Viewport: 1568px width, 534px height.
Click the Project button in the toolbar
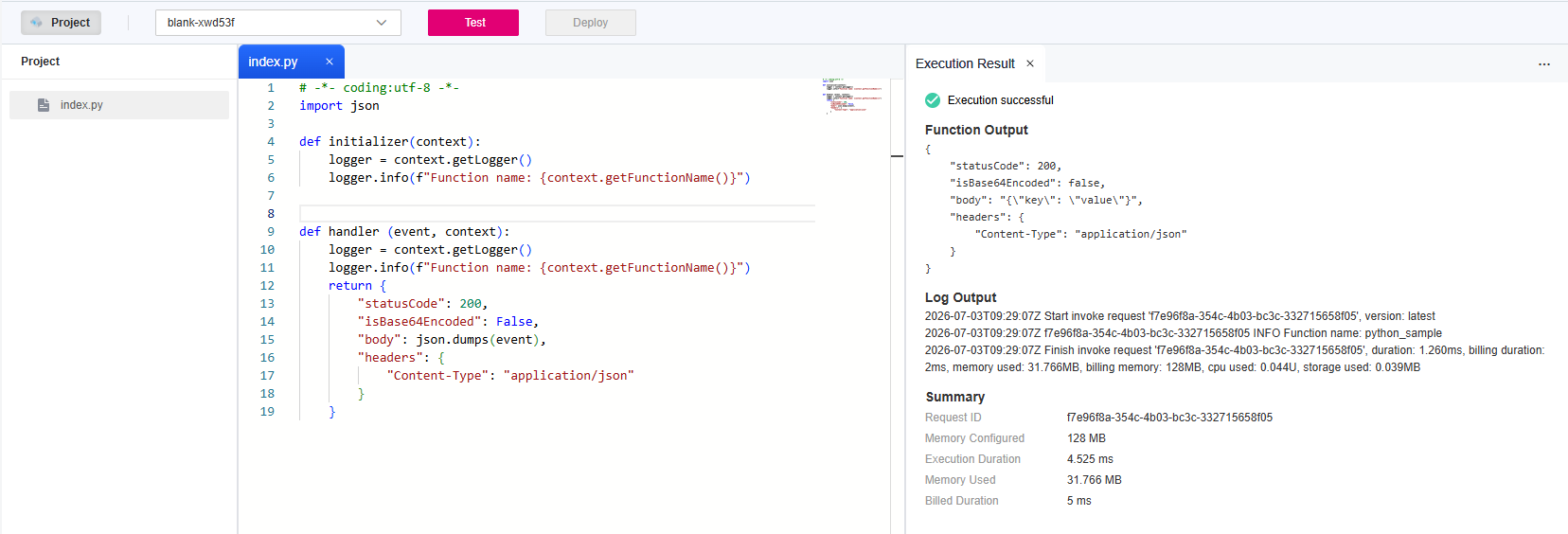point(61,23)
